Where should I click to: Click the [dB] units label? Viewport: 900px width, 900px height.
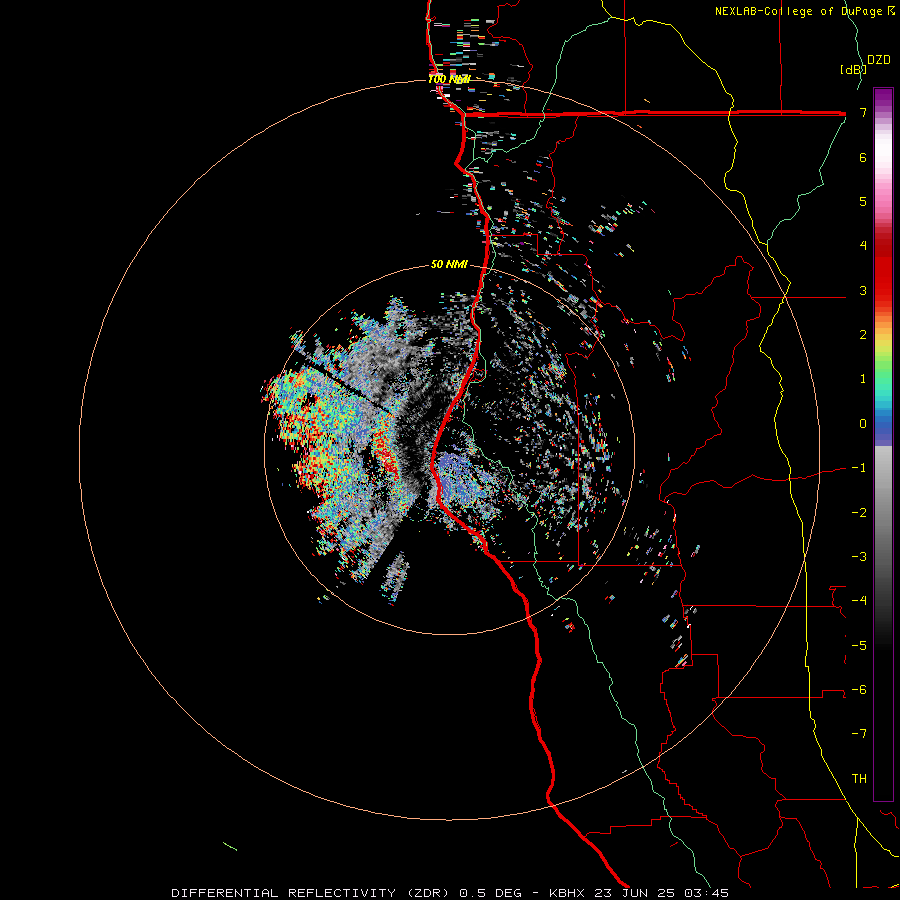coord(853,69)
